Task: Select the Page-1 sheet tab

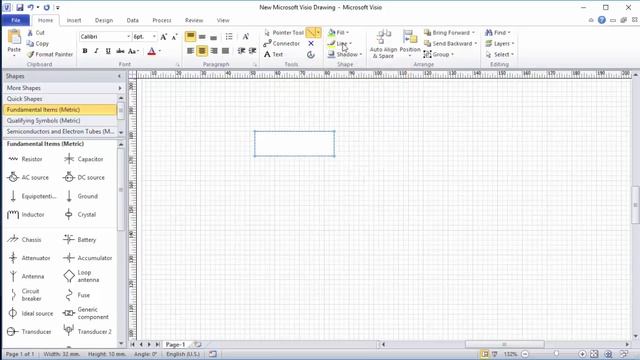Action: pyautogui.click(x=175, y=344)
